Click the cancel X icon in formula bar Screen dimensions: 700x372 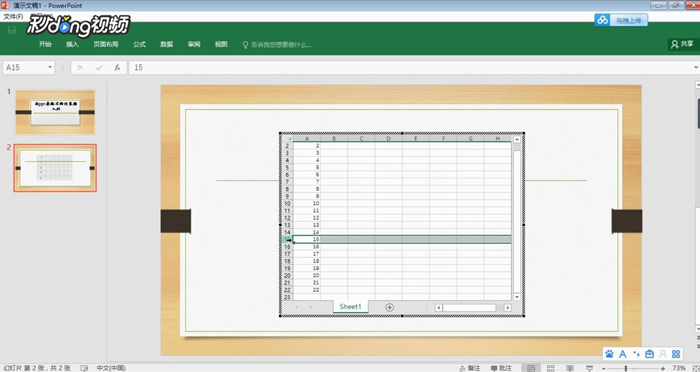coord(80,67)
